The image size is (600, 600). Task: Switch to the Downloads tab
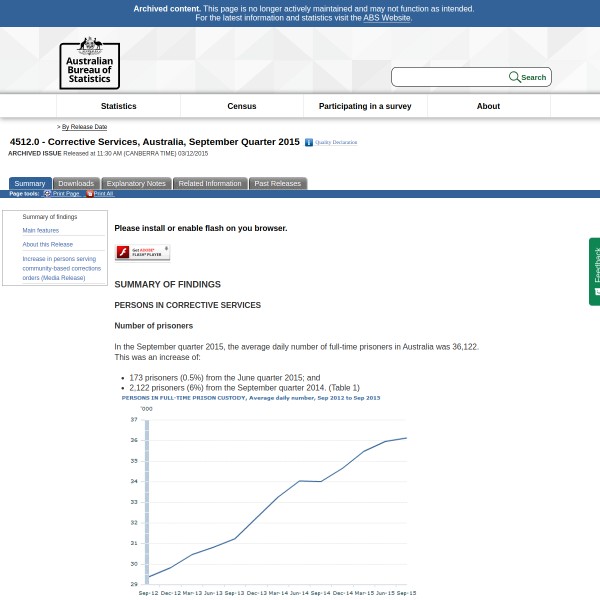[x=76, y=183]
